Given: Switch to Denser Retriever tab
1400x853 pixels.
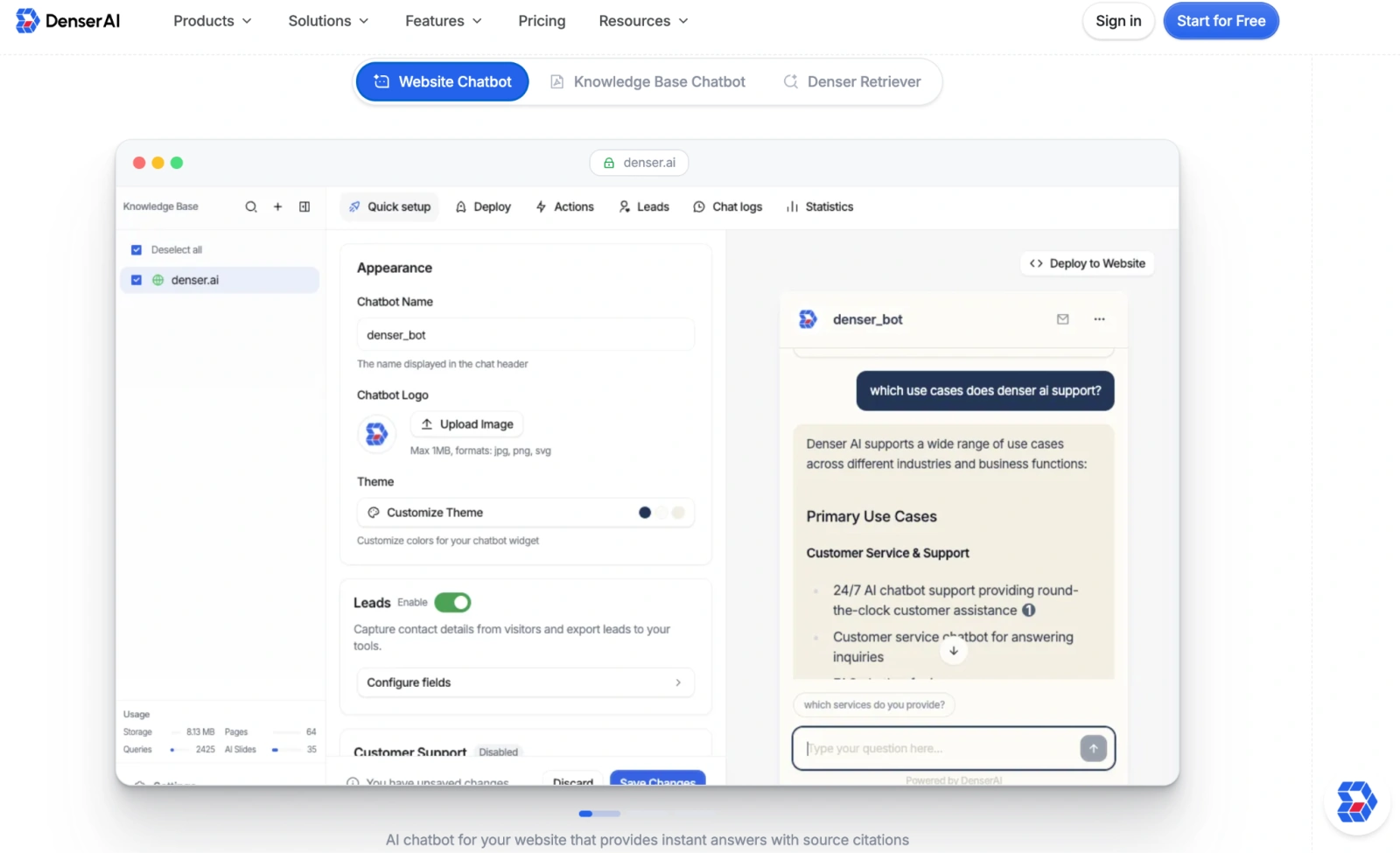Looking at the screenshot, I should (x=852, y=81).
